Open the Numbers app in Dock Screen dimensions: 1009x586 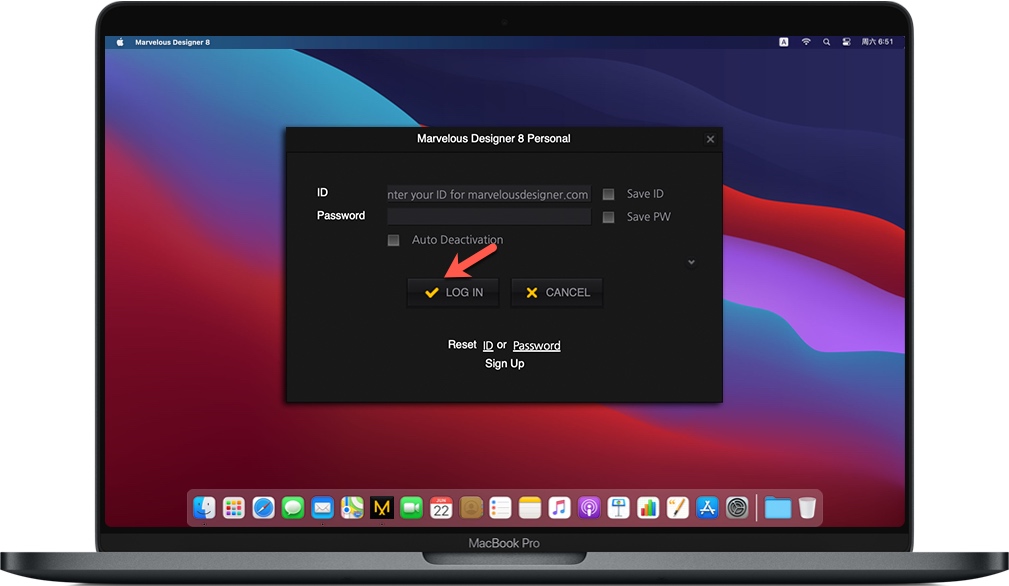click(x=648, y=508)
